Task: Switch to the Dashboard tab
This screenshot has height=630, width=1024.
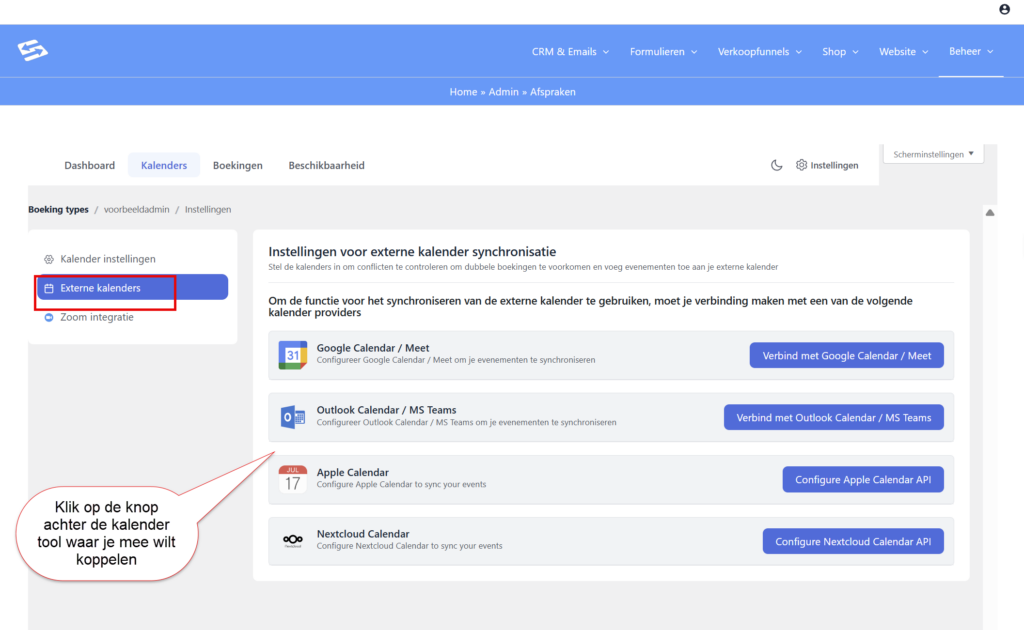Action: (x=89, y=165)
